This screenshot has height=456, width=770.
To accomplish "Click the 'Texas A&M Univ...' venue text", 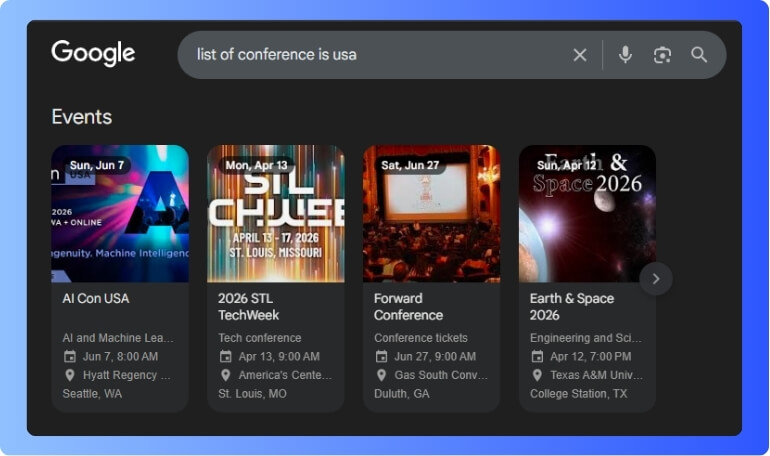I will (597, 375).
